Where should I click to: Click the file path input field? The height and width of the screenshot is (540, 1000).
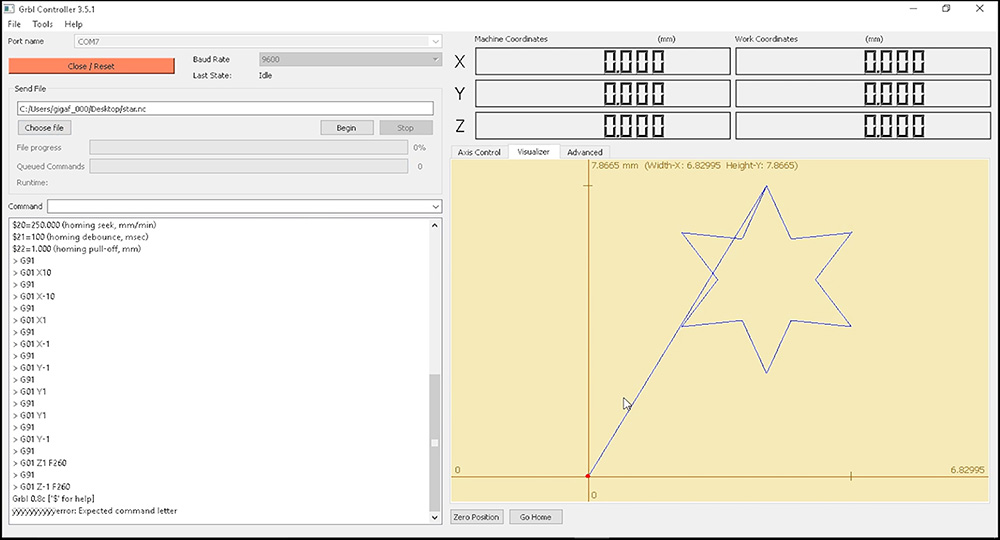[x=225, y=109]
